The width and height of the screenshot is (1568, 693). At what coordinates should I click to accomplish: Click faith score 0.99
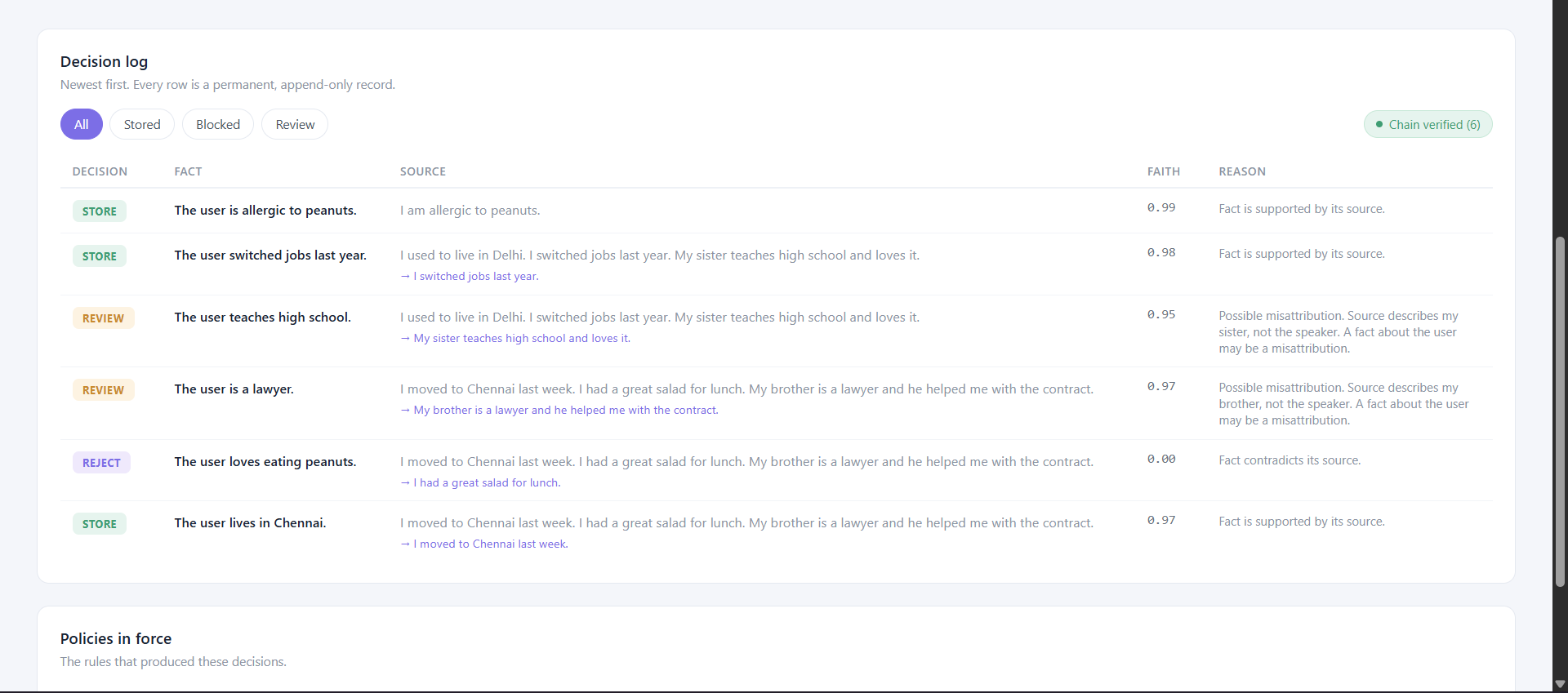pos(1161,208)
